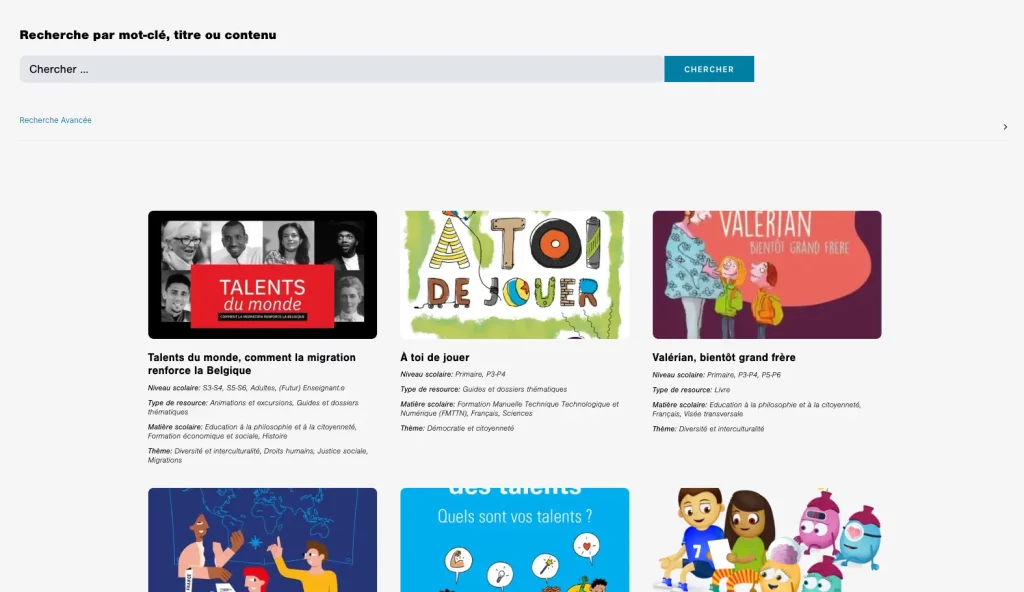This screenshot has height=592, width=1024.
Task: Click the À toi de jouer title
Action: (435, 357)
